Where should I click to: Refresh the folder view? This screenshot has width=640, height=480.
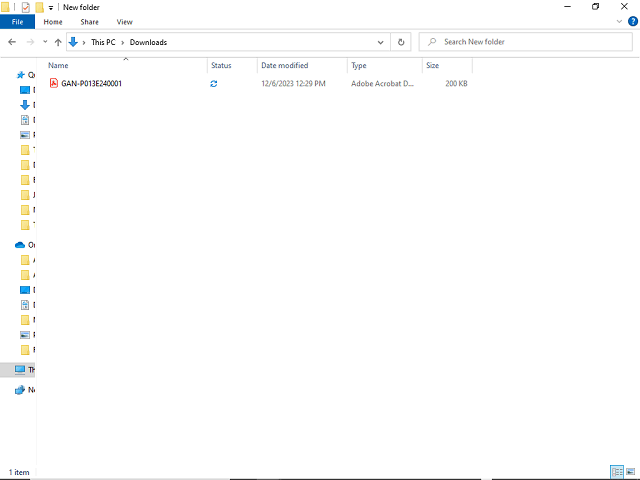click(401, 42)
